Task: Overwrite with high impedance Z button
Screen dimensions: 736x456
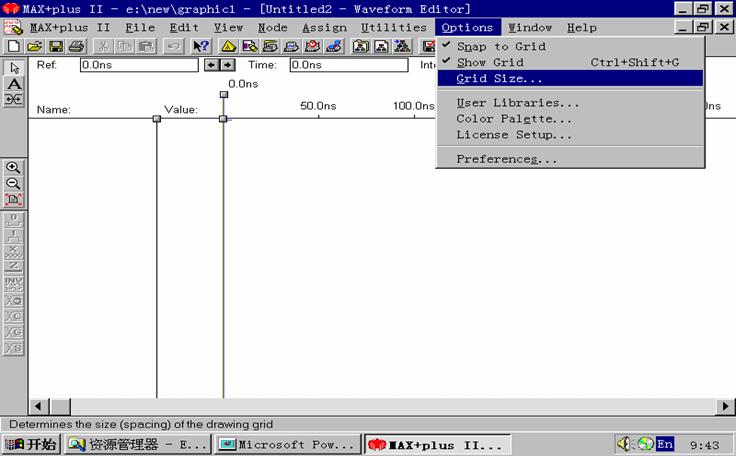Action: tap(14, 268)
